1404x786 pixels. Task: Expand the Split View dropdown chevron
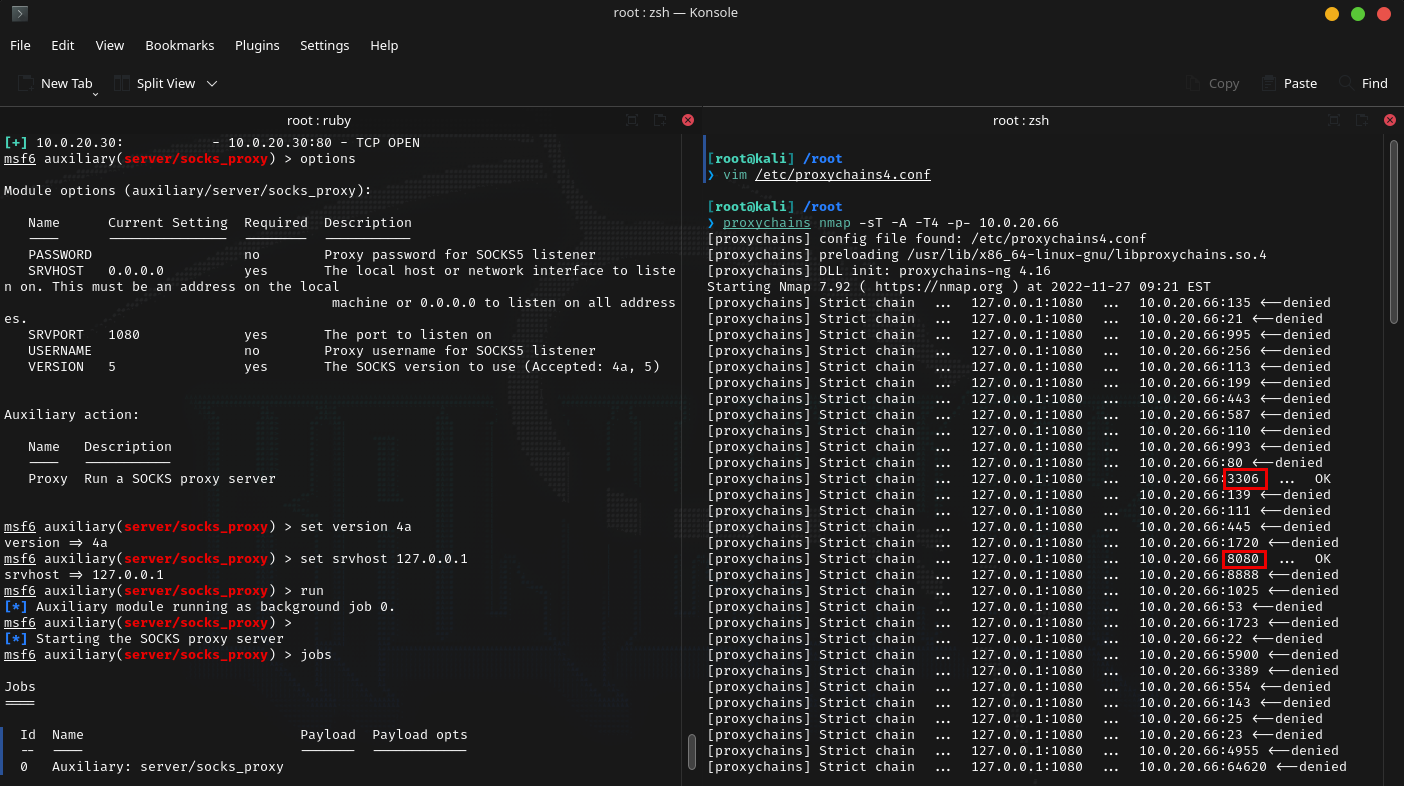(x=212, y=84)
